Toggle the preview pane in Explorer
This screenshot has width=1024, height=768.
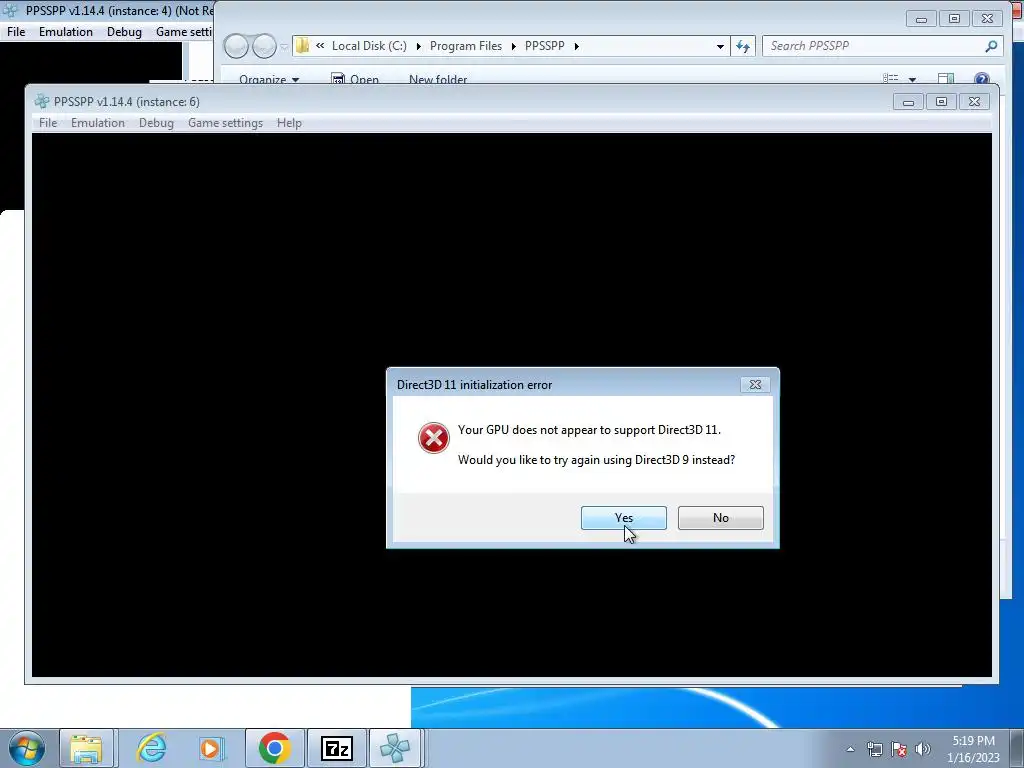coord(946,78)
